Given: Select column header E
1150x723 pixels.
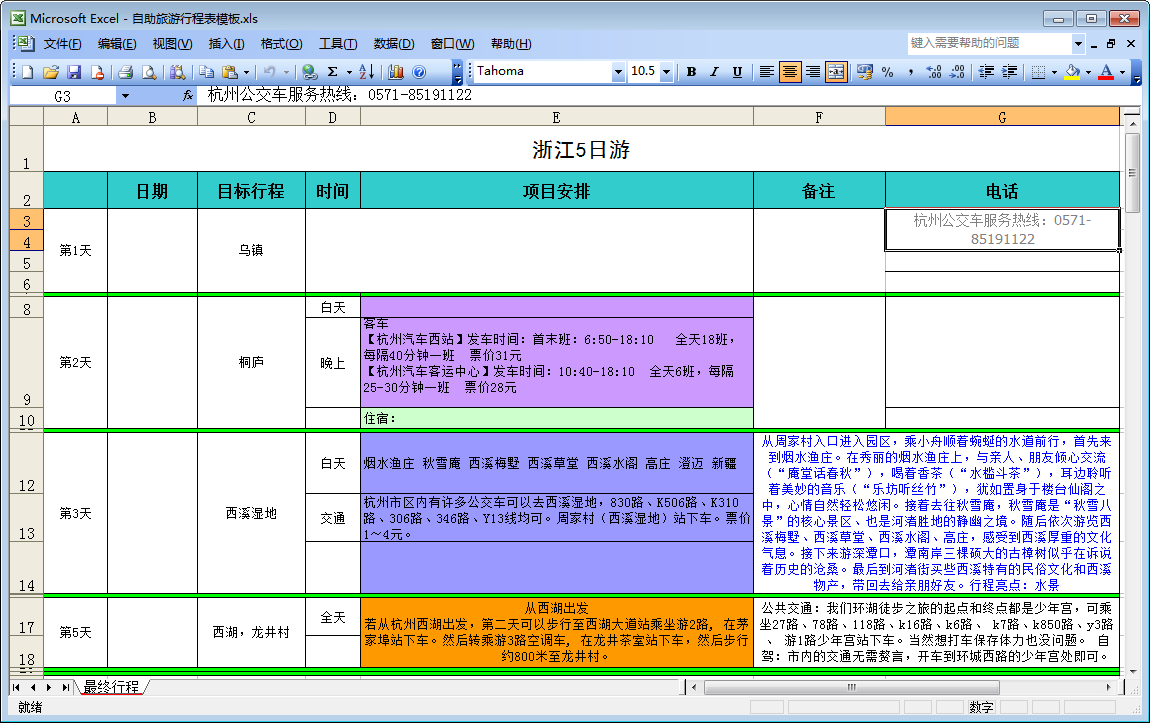Looking at the screenshot, I should coord(556,117).
